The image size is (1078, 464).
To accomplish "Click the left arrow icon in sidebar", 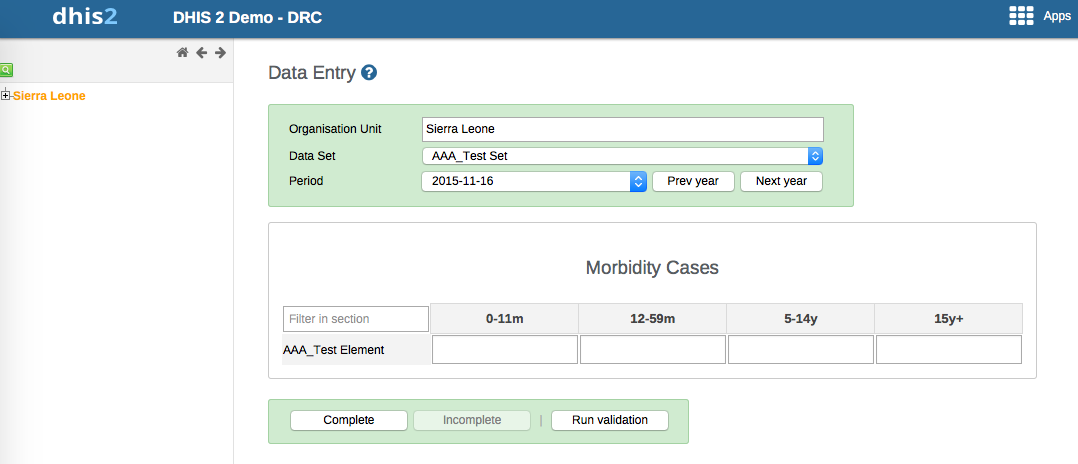I will point(201,53).
